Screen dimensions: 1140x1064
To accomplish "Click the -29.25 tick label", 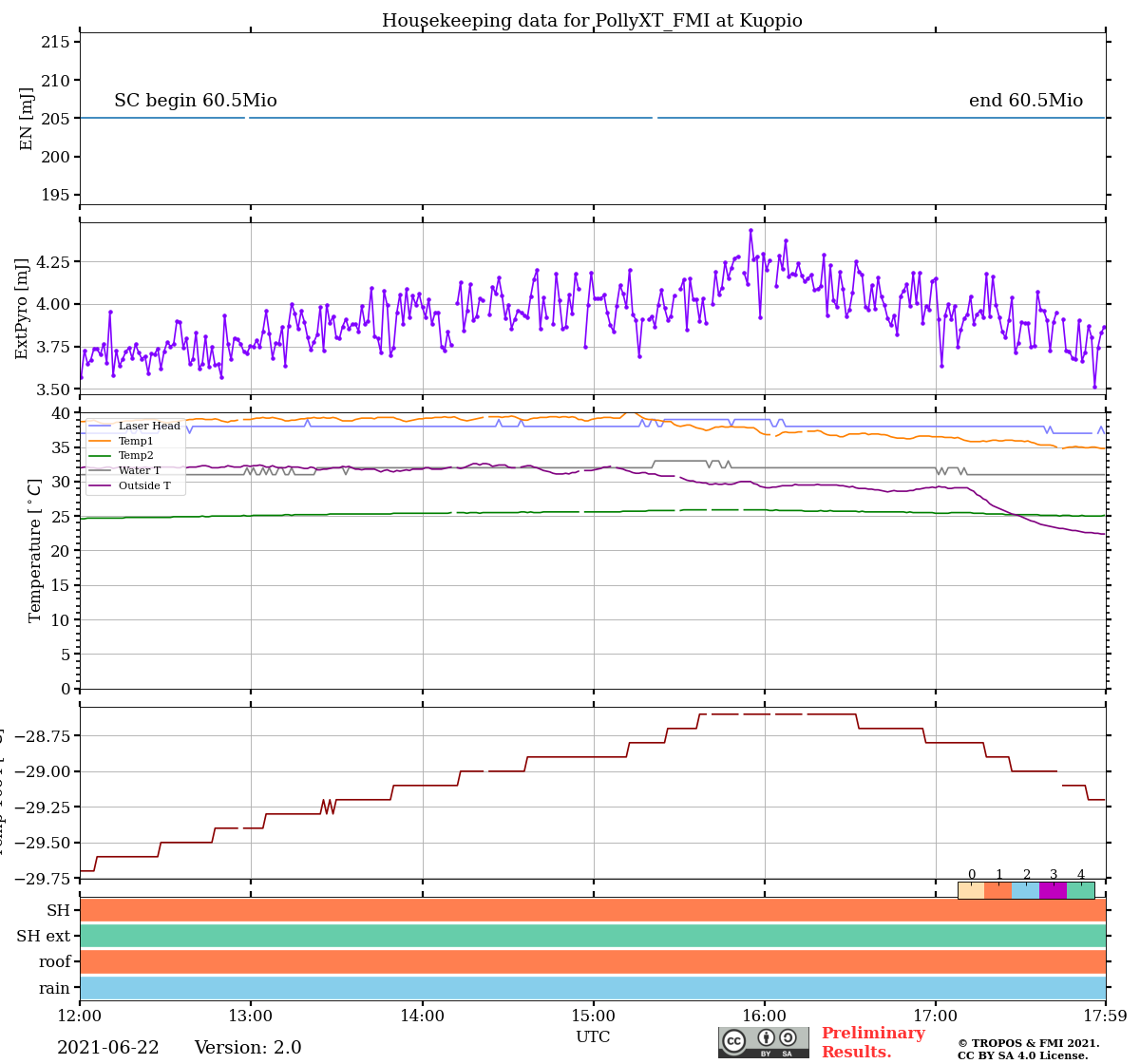I will pos(44,807).
